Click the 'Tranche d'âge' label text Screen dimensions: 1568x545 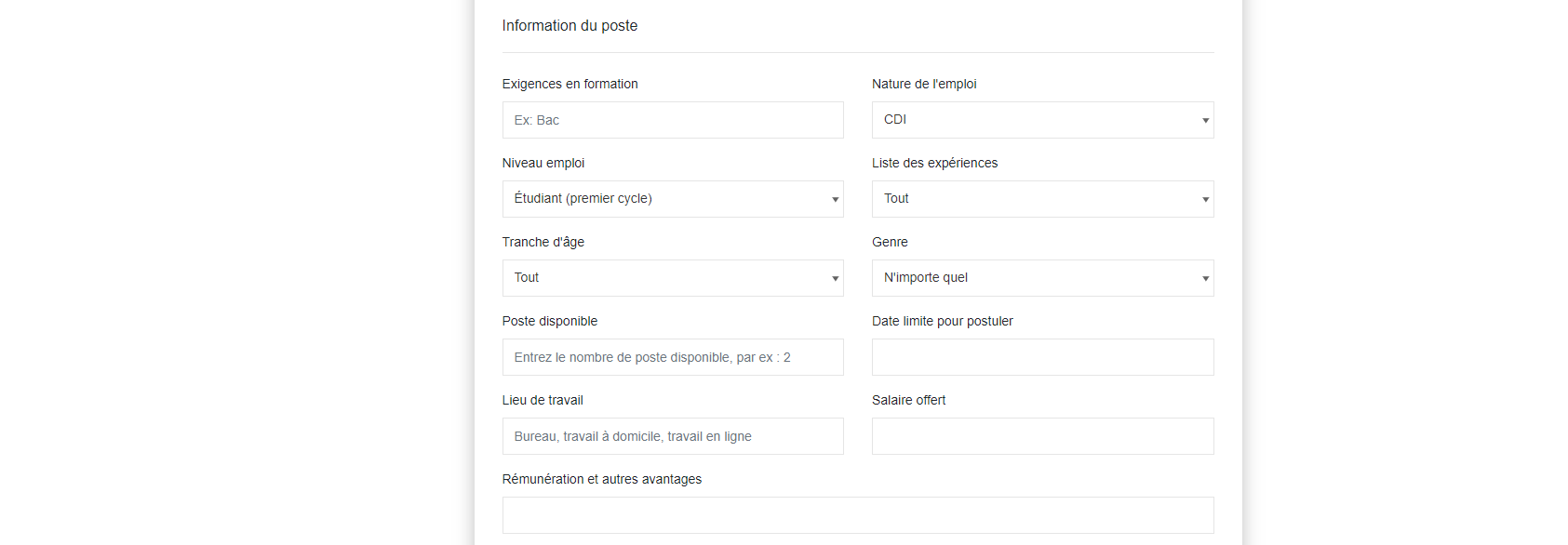coord(543,242)
